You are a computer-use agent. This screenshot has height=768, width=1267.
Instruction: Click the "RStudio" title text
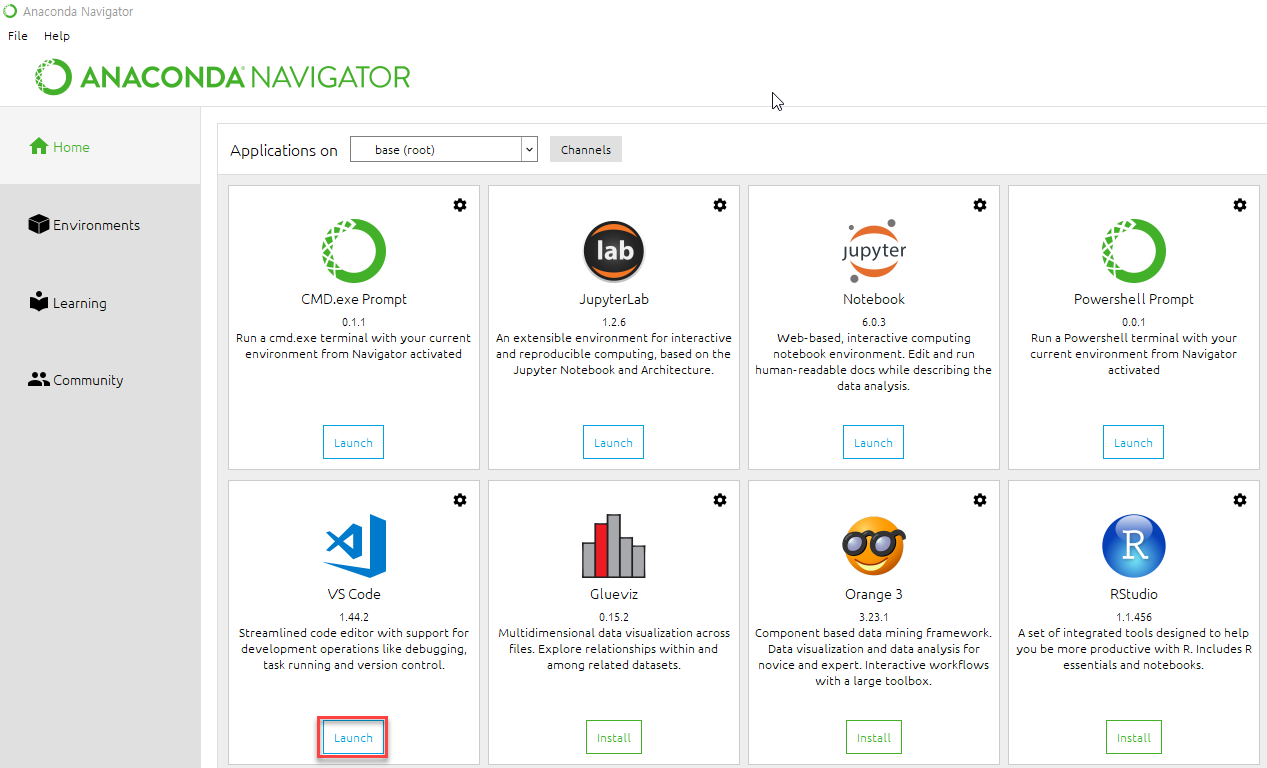1134,594
